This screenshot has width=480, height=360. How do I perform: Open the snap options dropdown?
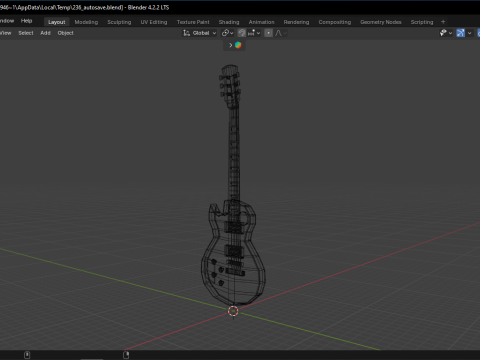(x=254, y=33)
